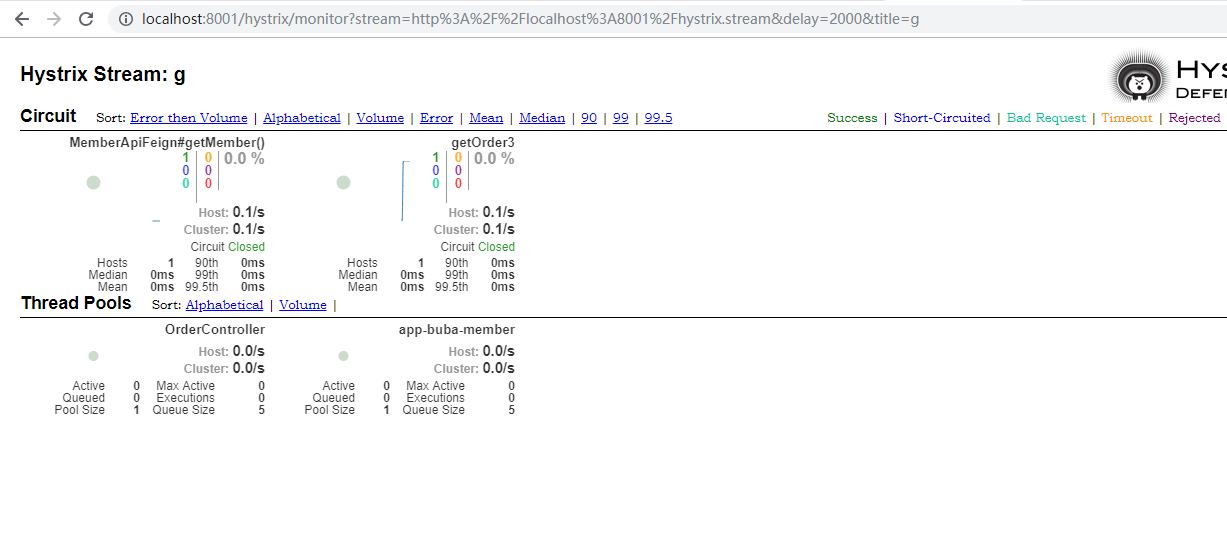Click the OrderController thread pool title
Image resolution: width=1227 pixels, height=542 pixels.
click(215, 330)
